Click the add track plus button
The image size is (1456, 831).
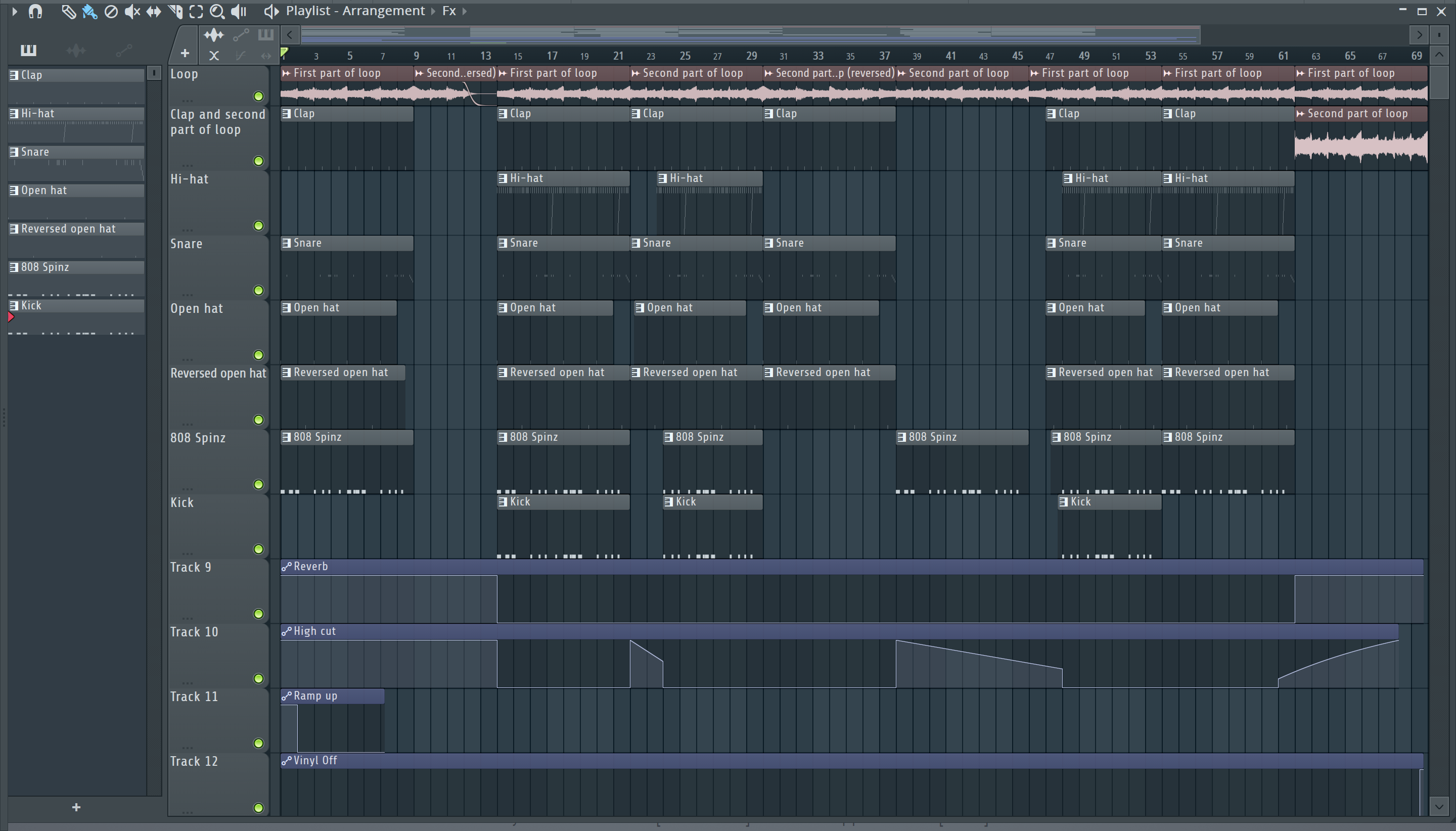[185, 53]
